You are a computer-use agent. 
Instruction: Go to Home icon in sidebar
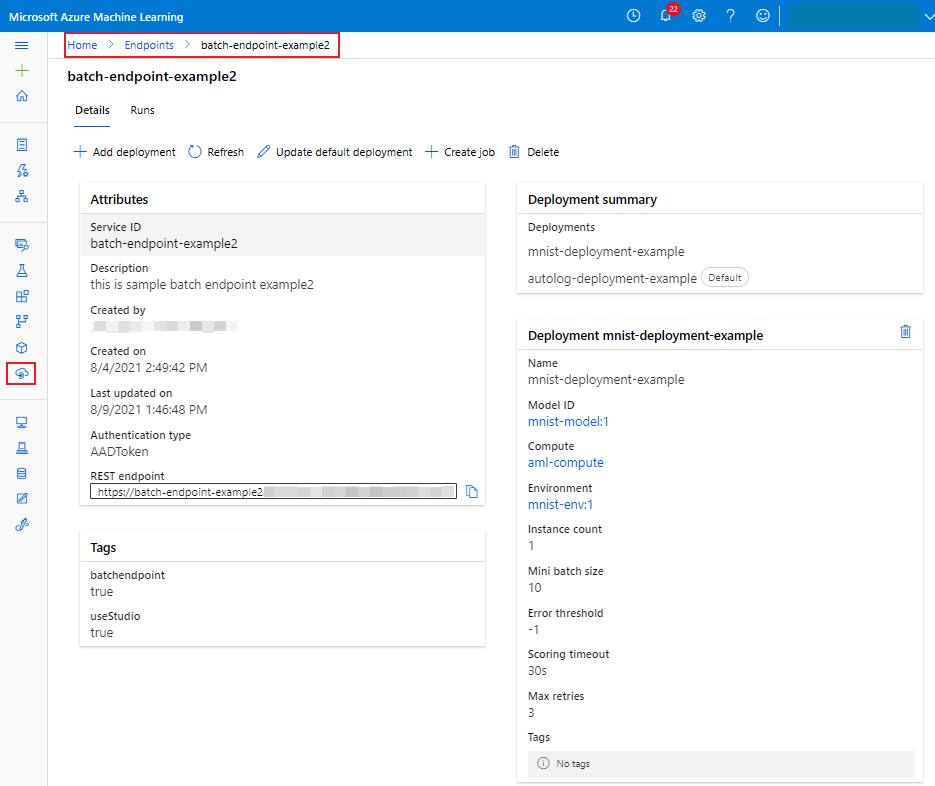coord(21,96)
